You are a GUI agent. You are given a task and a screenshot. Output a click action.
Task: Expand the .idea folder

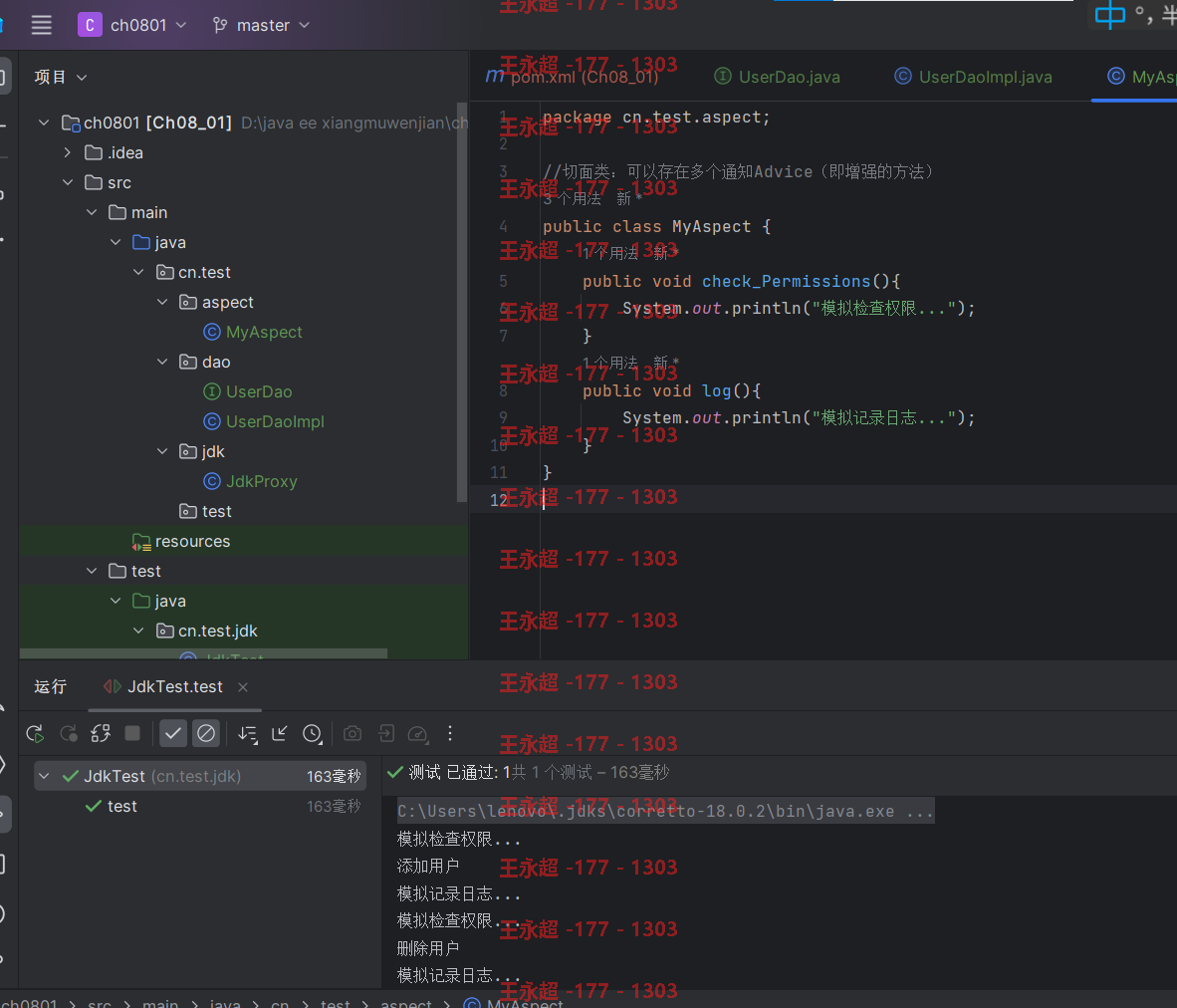tap(68, 152)
